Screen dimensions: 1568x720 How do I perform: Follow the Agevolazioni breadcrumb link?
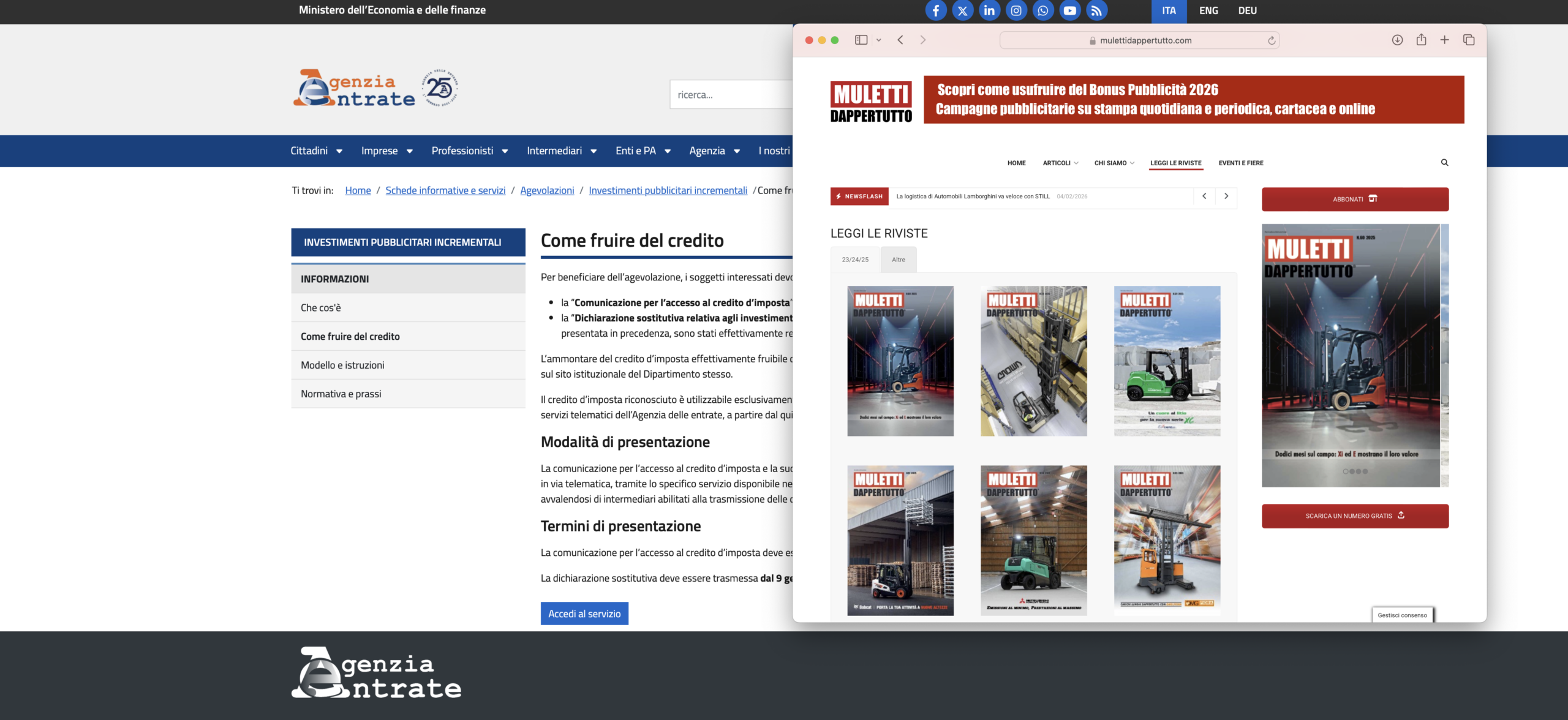(546, 190)
